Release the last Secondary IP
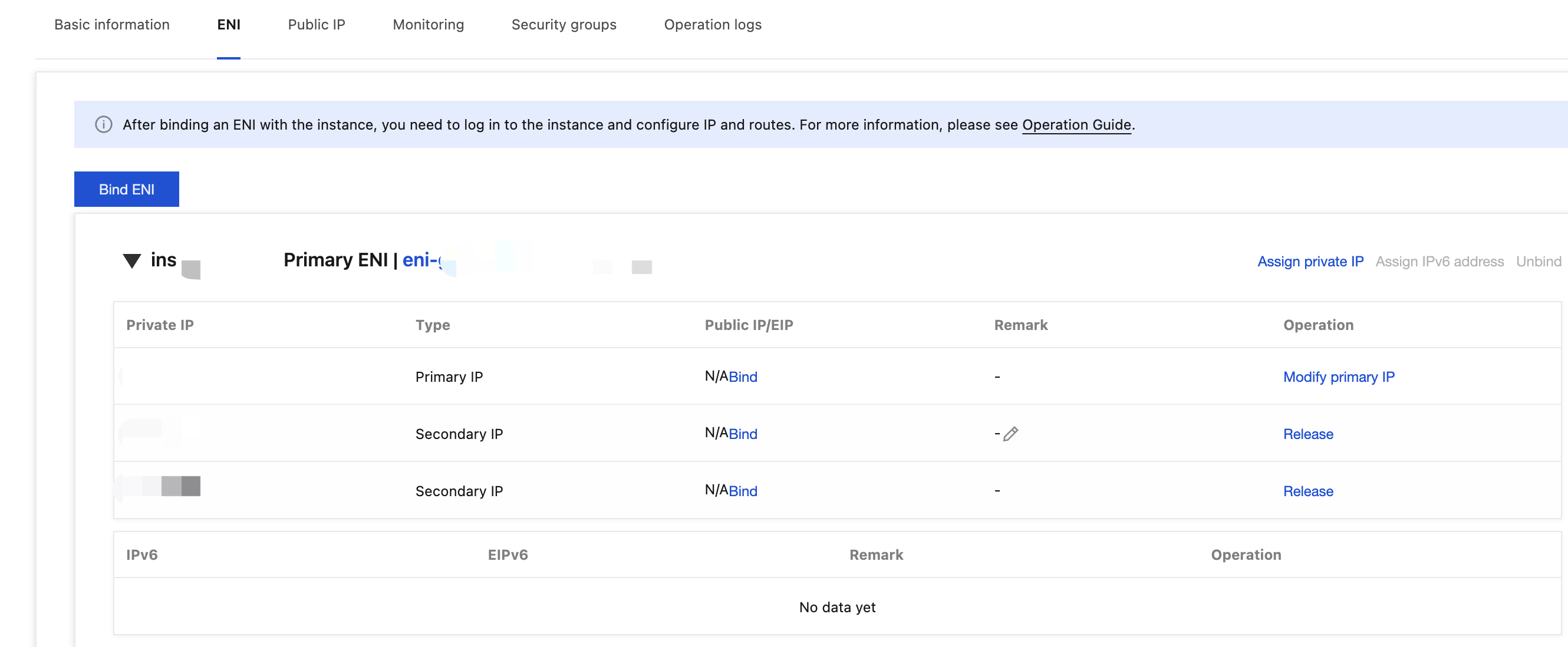This screenshot has width=1568, height=647. click(x=1308, y=491)
